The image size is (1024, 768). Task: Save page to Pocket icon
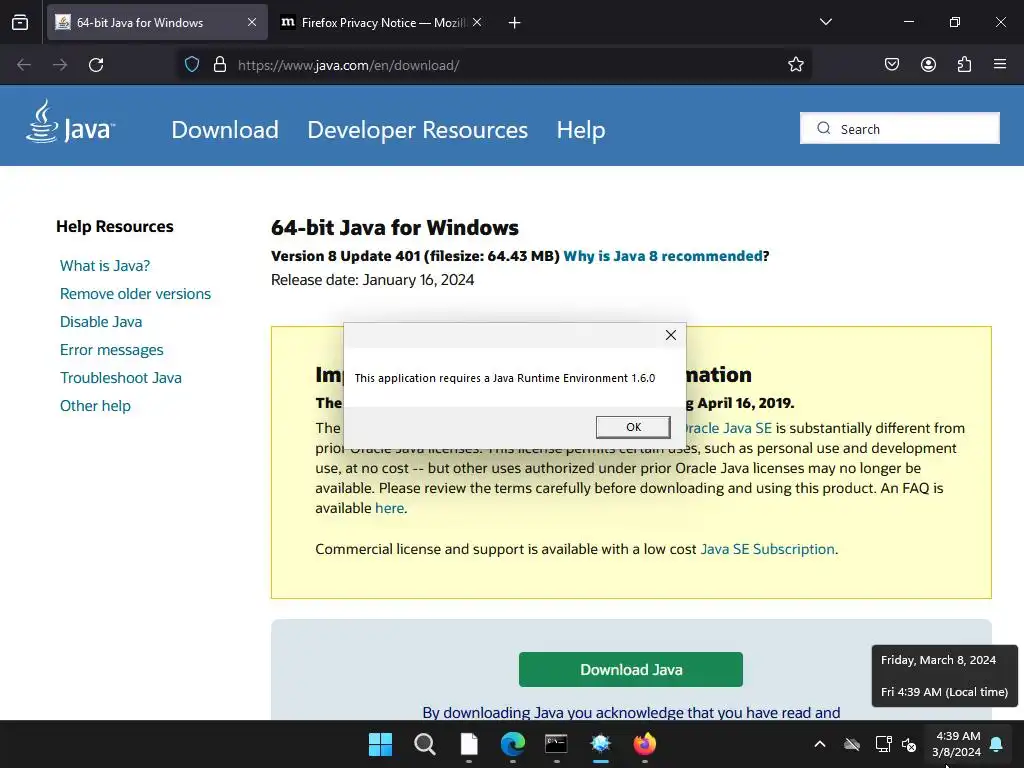click(x=892, y=64)
